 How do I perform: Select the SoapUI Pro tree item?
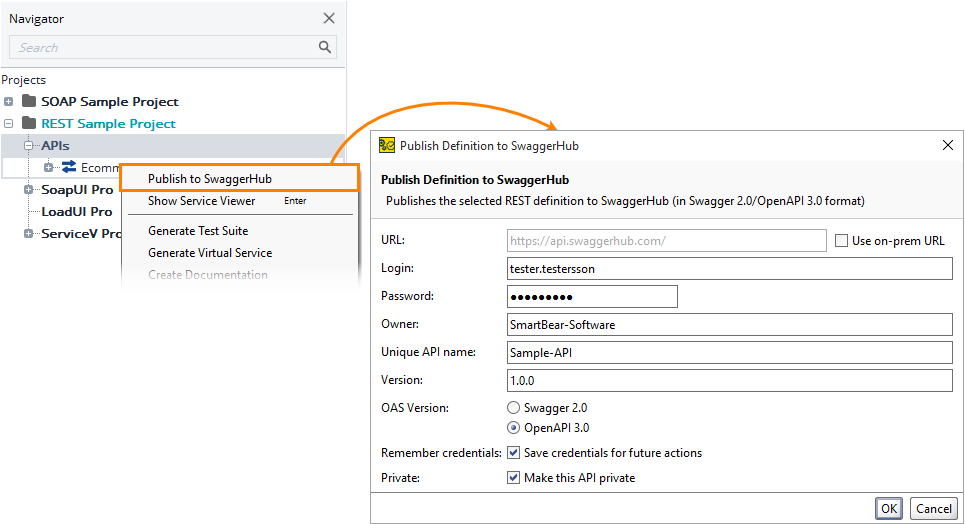pos(77,190)
